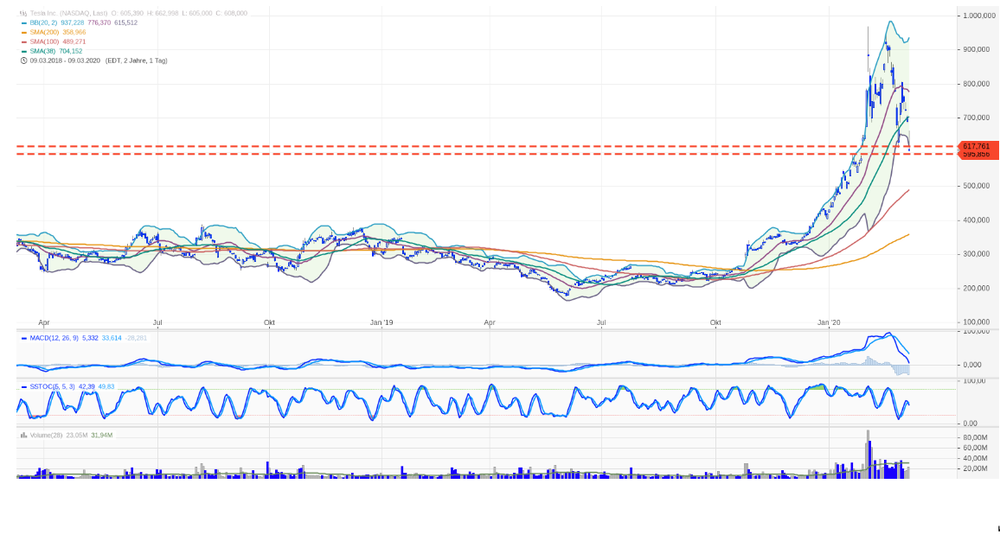This screenshot has height=535, width=1000.
Task: Select the red 617,761 price marker
Action: pyautogui.click(x=976, y=146)
